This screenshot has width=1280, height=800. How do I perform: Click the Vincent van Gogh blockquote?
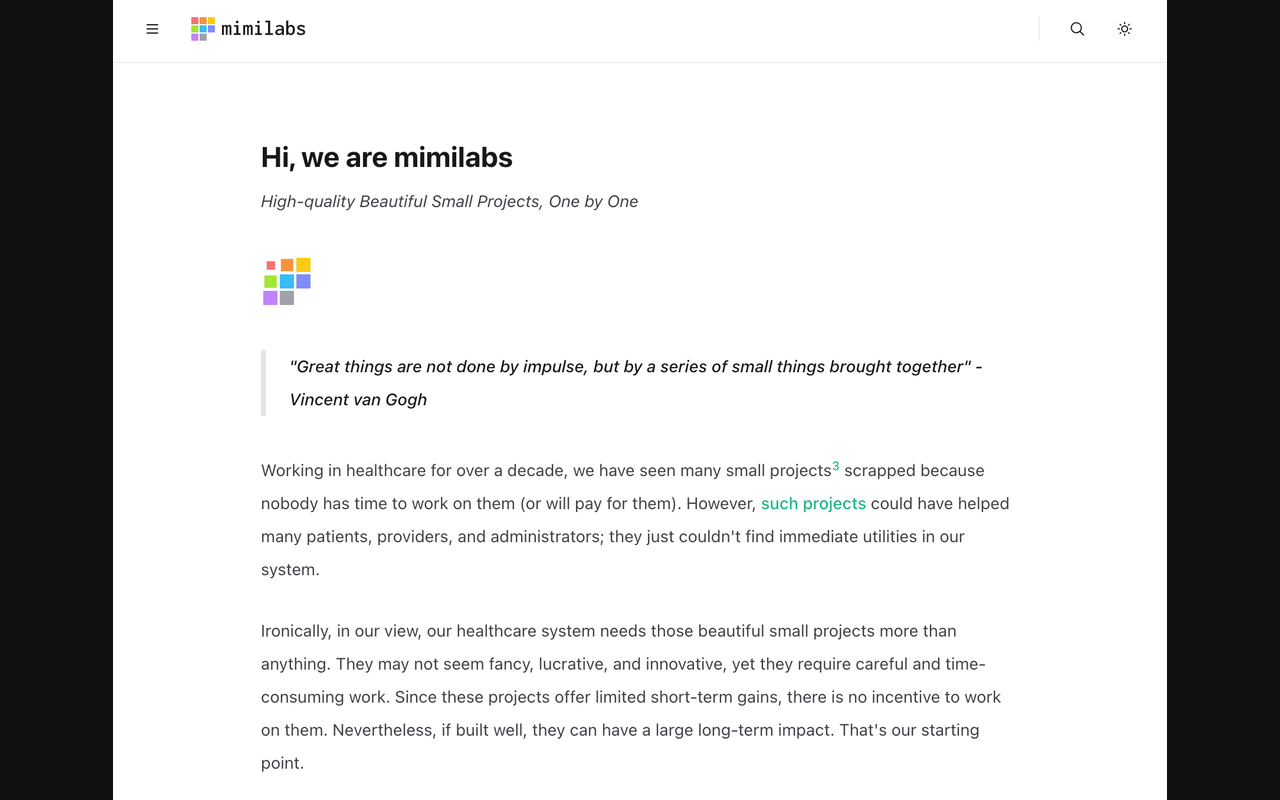point(635,382)
